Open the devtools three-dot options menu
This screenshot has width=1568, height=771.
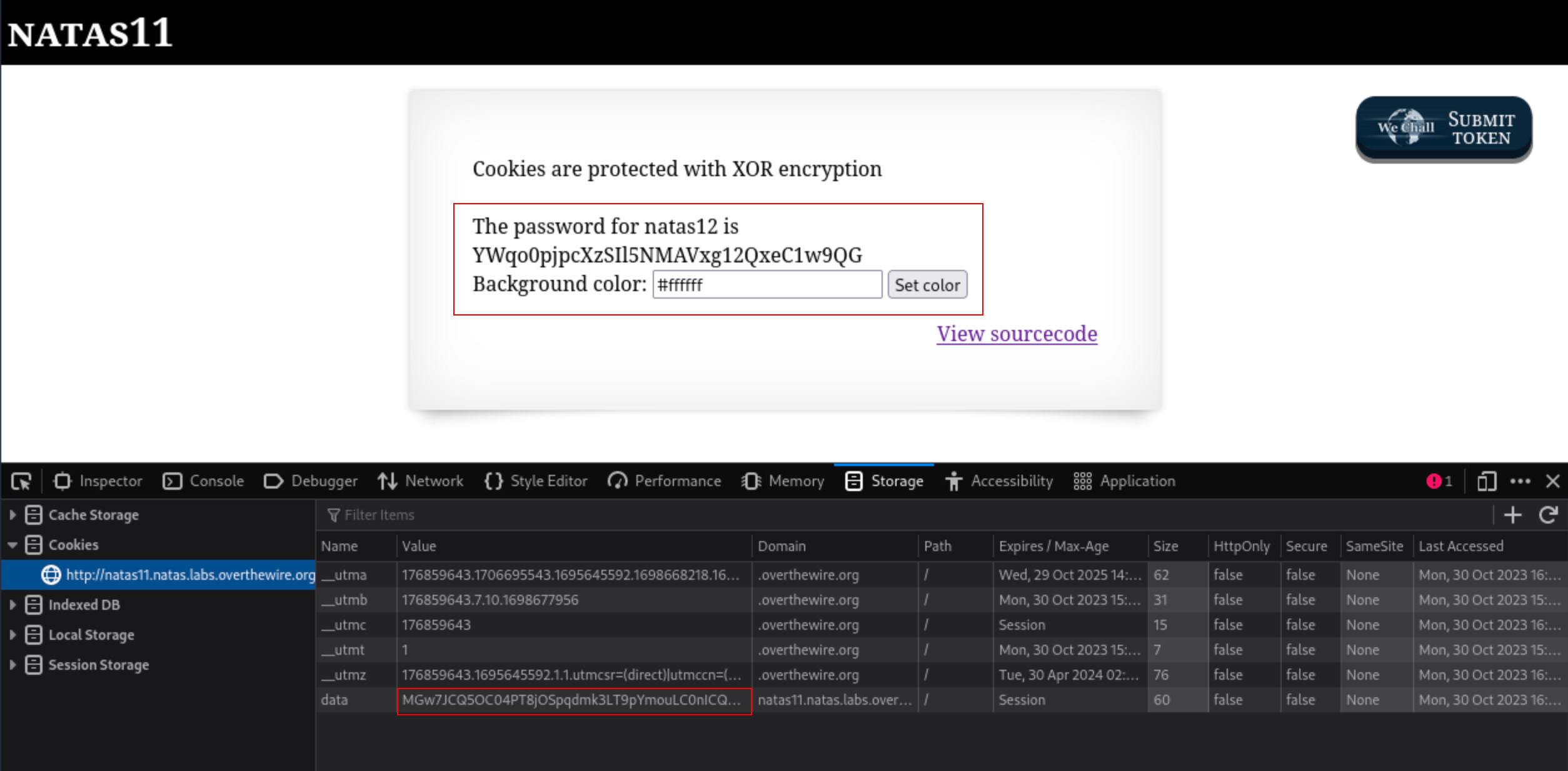(x=1520, y=481)
